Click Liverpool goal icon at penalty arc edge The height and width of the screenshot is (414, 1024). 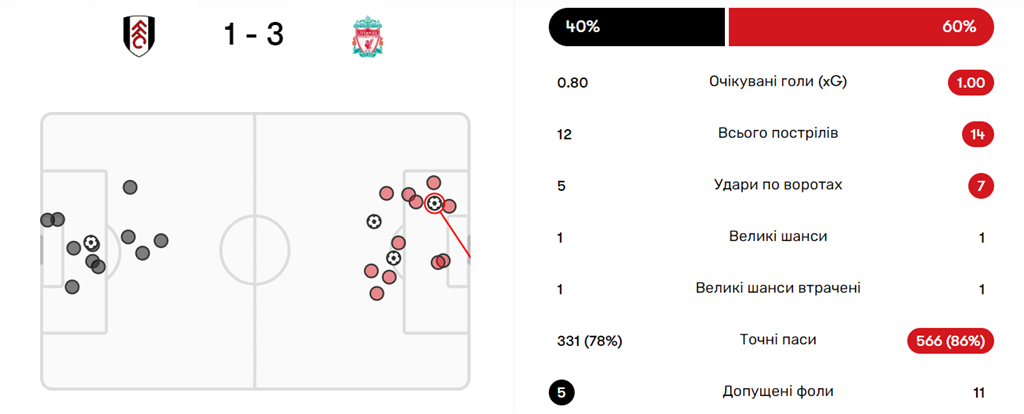coord(393,258)
